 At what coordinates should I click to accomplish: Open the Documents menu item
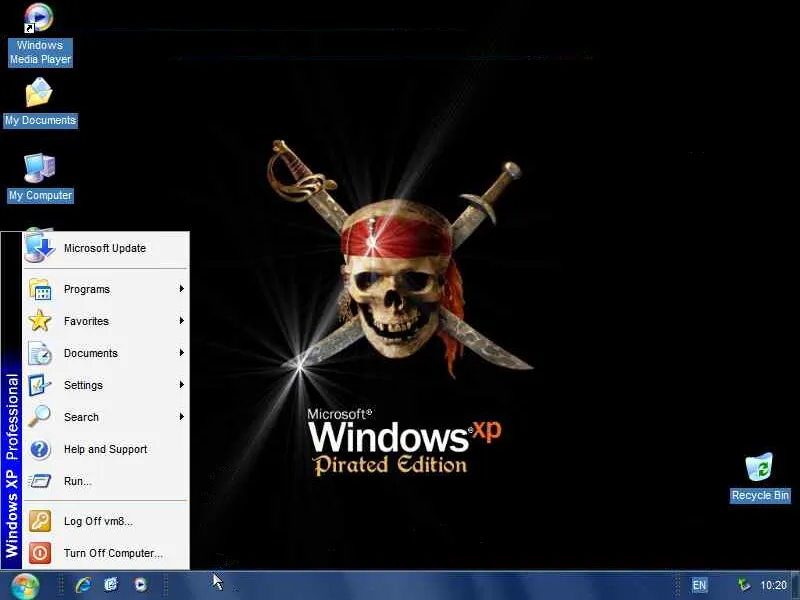click(x=106, y=353)
